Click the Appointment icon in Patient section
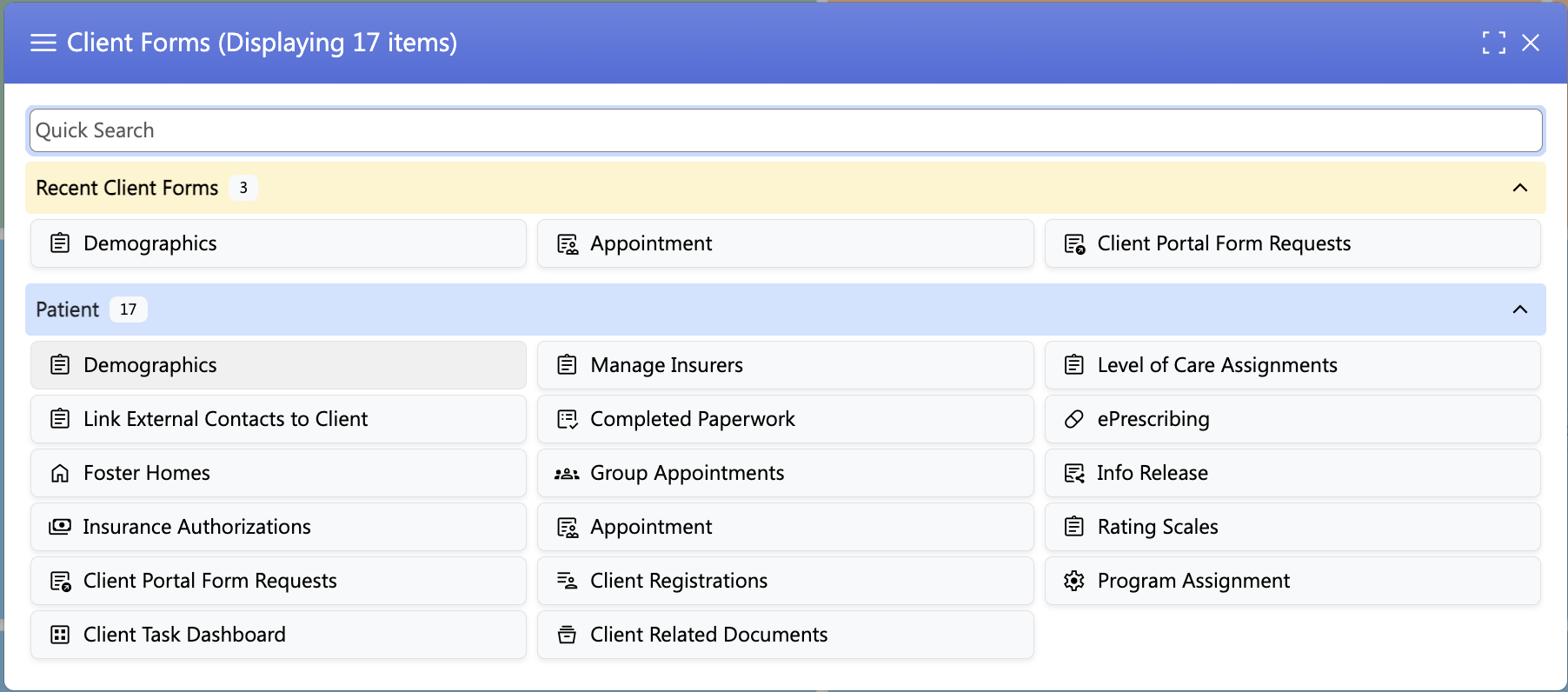This screenshot has height=692, width=1568. pyautogui.click(x=568, y=528)
